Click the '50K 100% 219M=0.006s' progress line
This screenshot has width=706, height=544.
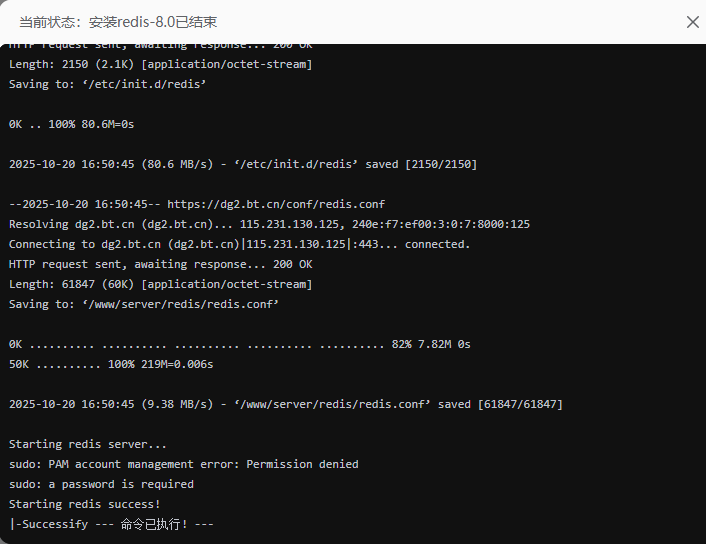pos(111,364)
